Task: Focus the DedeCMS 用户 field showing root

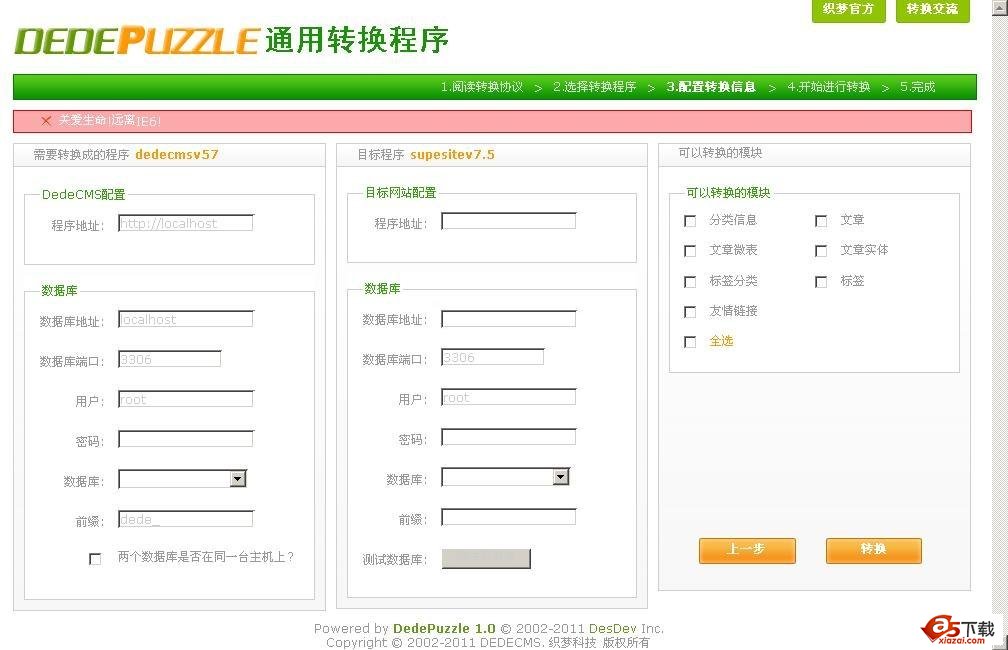Action: 186,399
